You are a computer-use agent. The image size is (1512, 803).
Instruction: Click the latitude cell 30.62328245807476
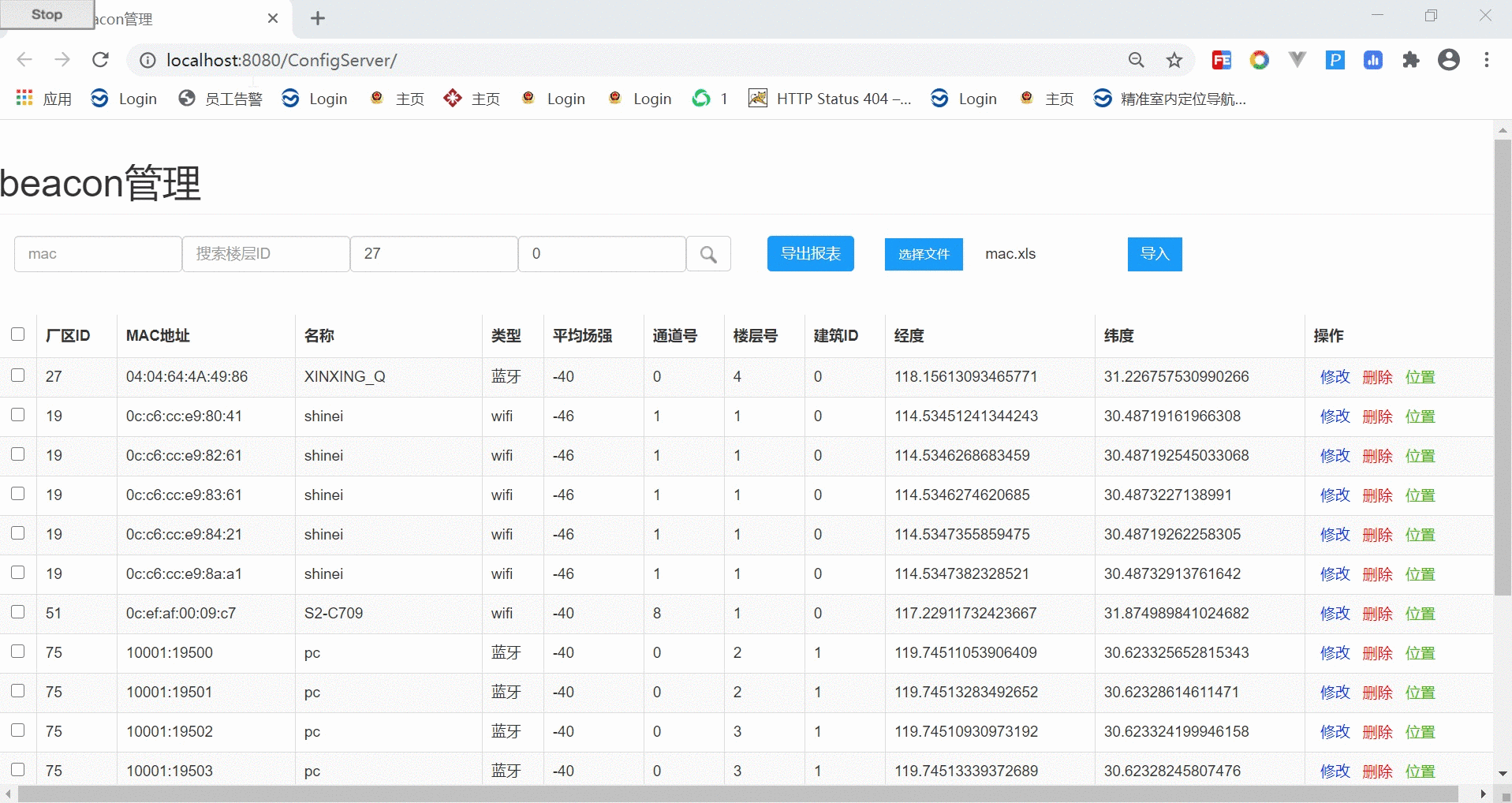point(1172,771)
